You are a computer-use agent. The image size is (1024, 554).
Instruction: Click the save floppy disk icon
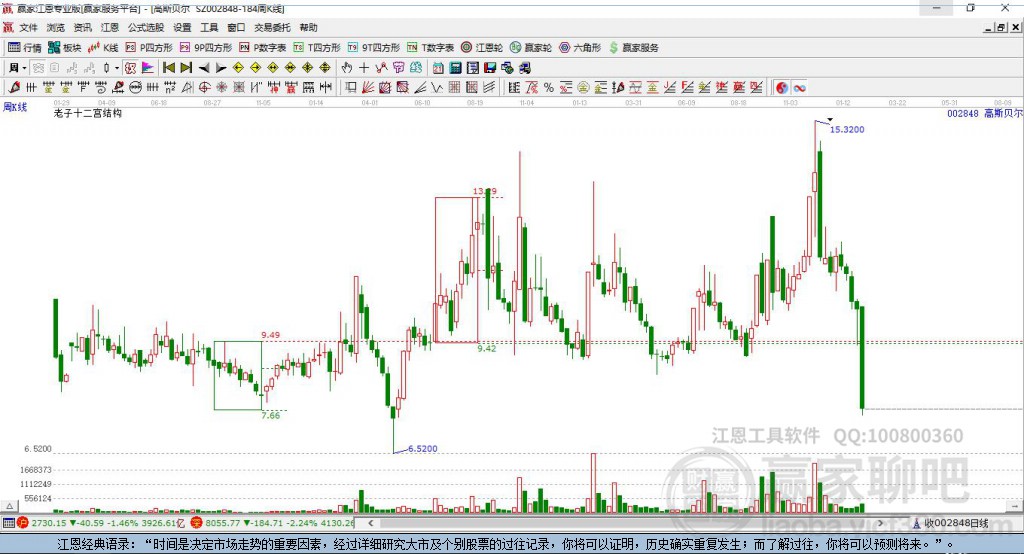point(490,68)
